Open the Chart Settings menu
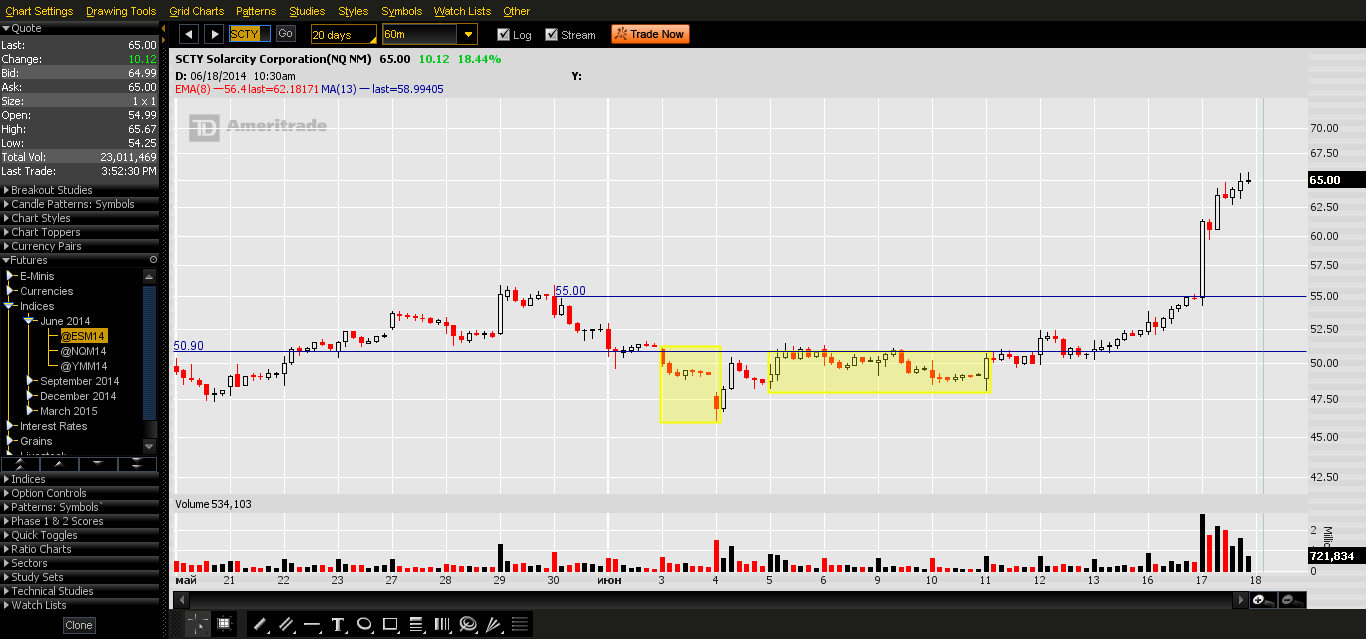The image size is (1366, 639). (39, 11)
